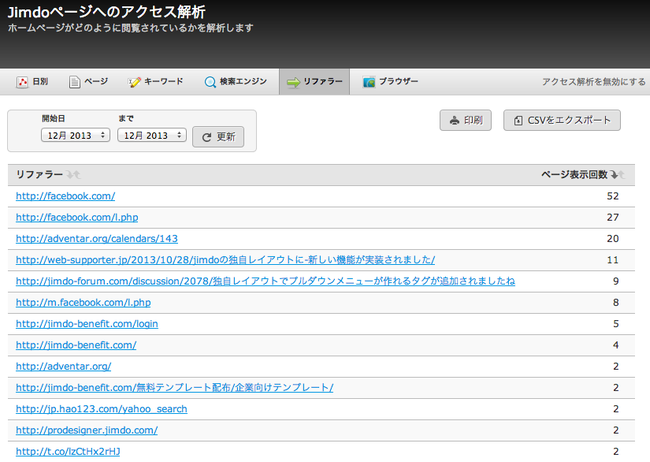650x462 pixels.
Task: Click the リファラー green arrow icon
Action: pyautogui.click(x=293, y=83)
